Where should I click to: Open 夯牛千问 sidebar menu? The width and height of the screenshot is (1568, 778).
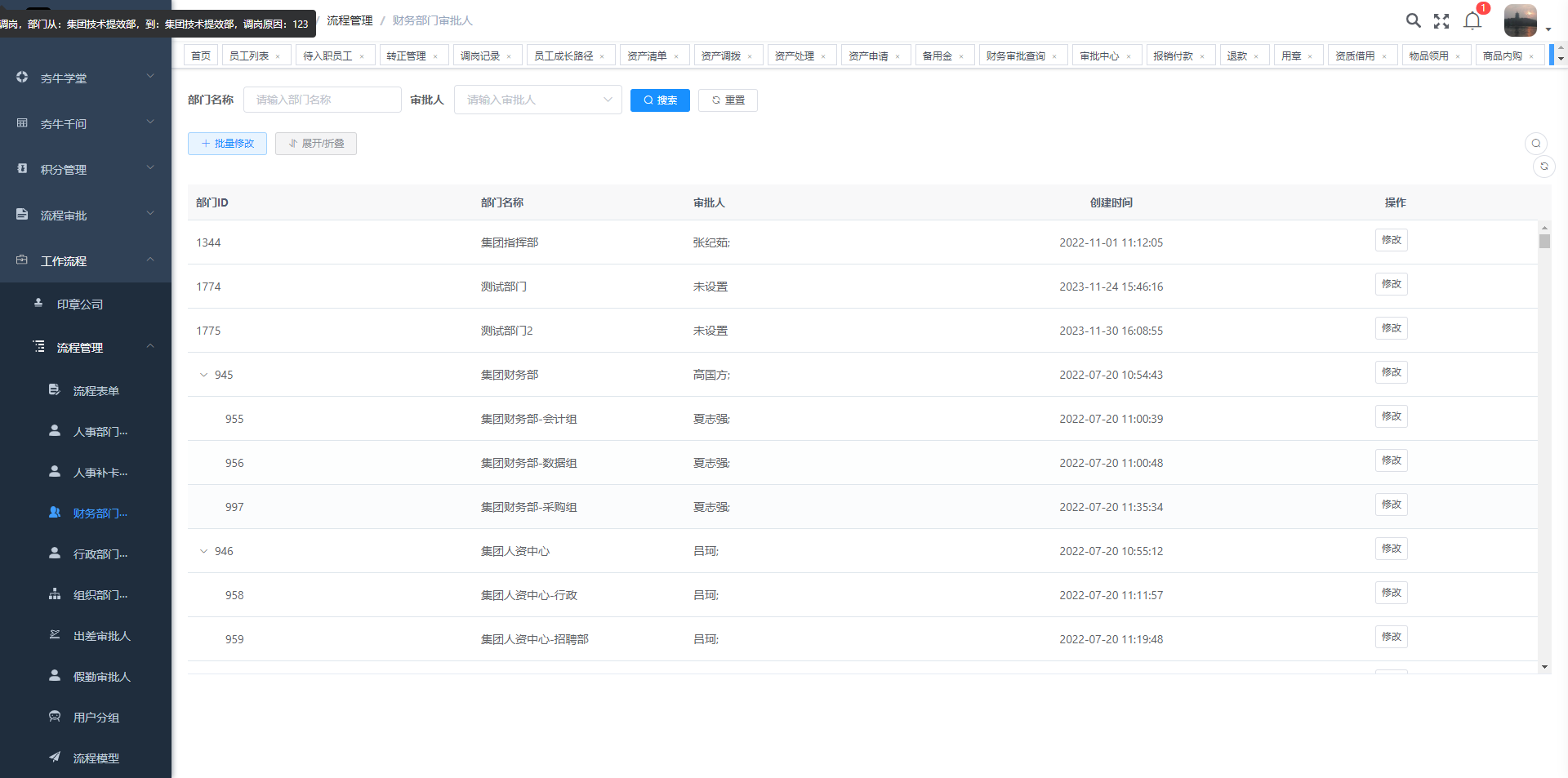[x=86, y=123]
